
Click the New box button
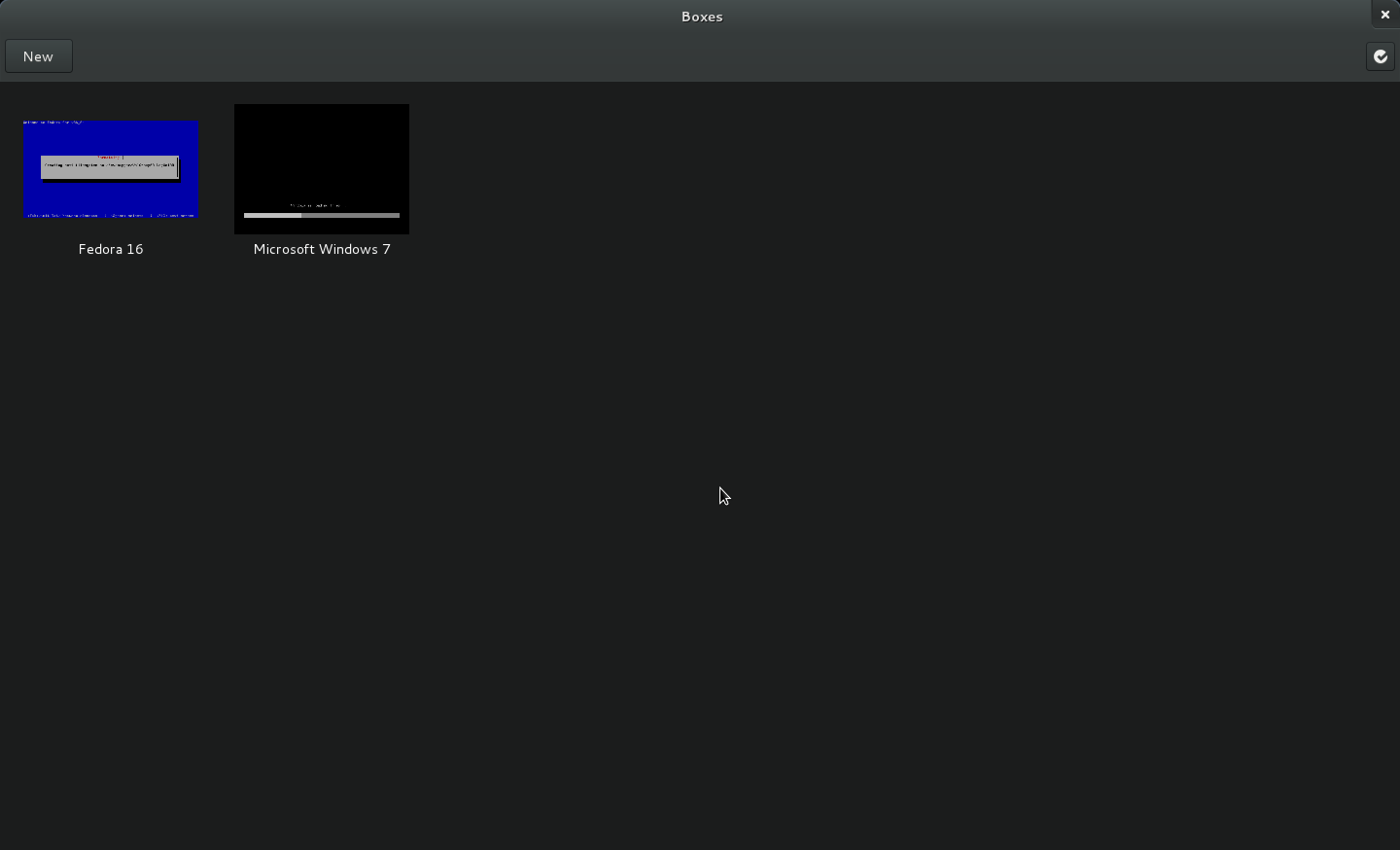pyautogui.click(x=39, y=56)
